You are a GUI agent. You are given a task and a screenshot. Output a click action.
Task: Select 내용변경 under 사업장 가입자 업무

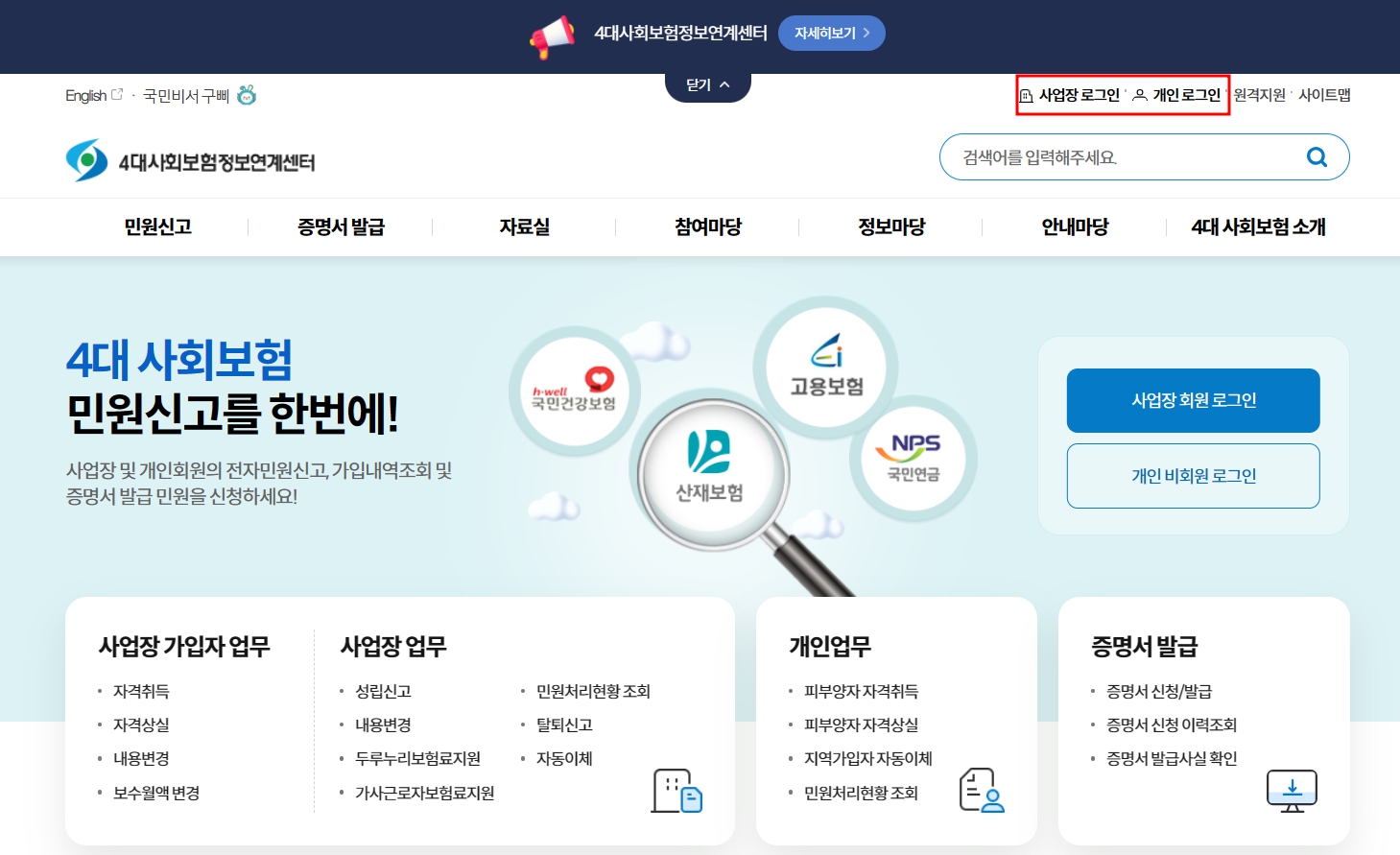pos(141,758)
